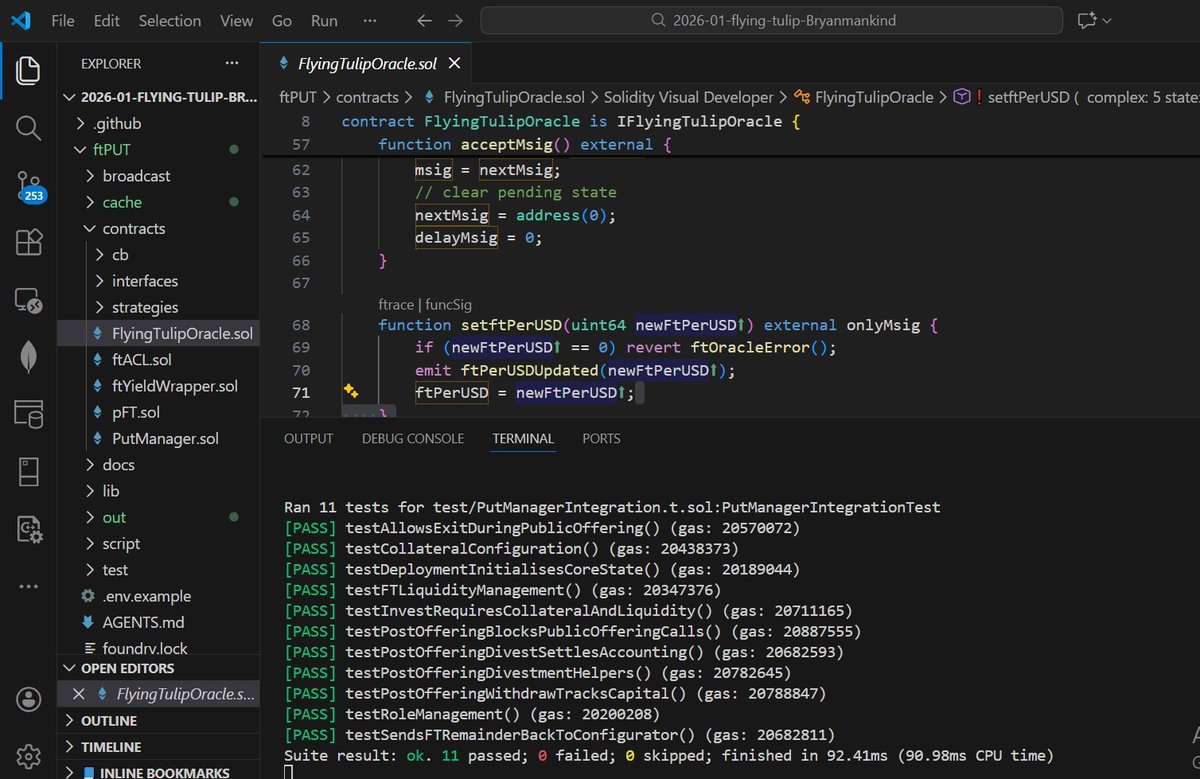Open ftYieldWrapper.sol file
Image resolution: width=1200 pixels, height=779 pixels.
157,386
